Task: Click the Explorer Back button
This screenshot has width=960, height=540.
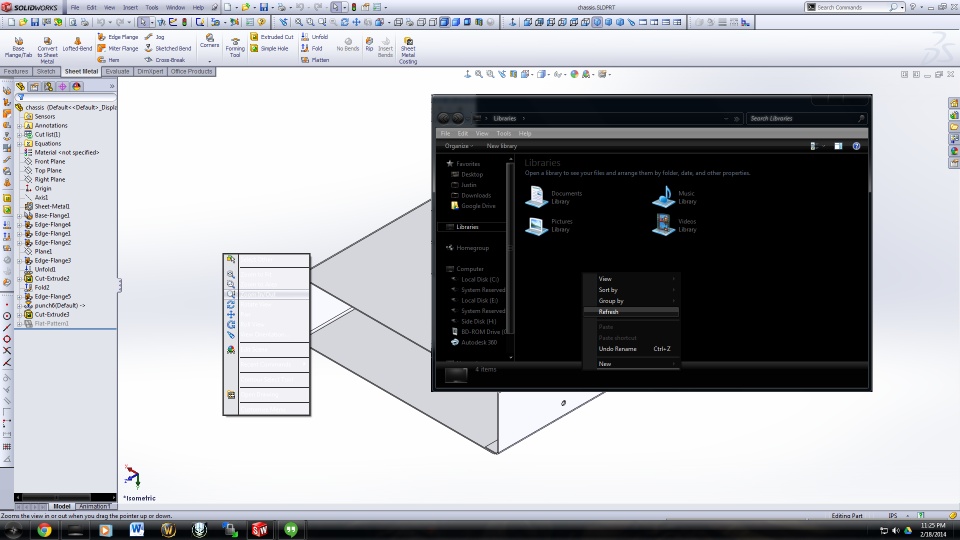Action: pos(443,118)
